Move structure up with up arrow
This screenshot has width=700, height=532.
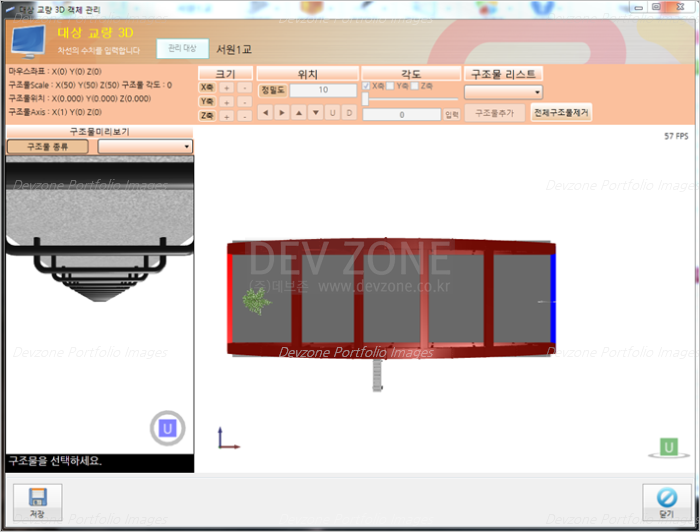tap(299, 112)
